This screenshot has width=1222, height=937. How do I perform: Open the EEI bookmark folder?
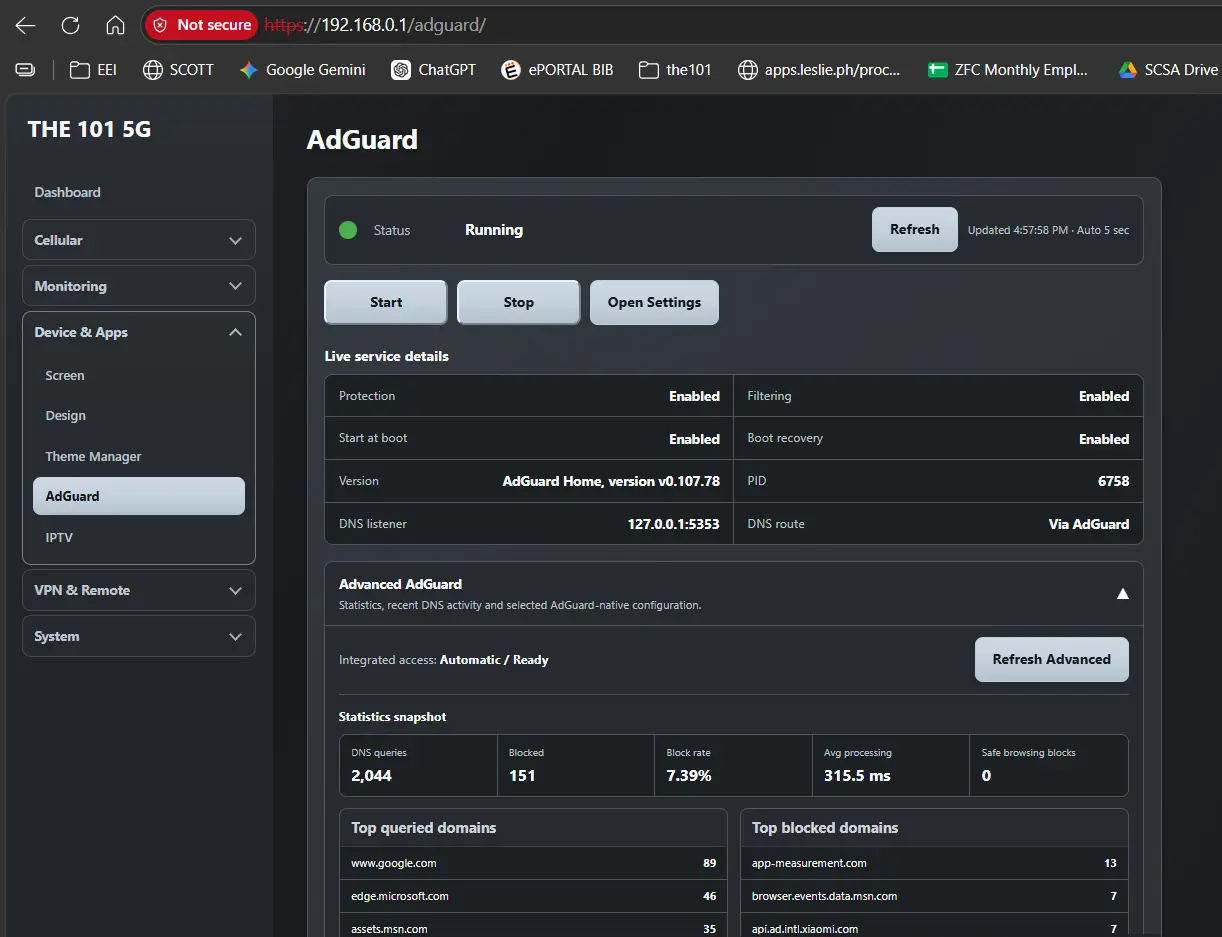93,70
